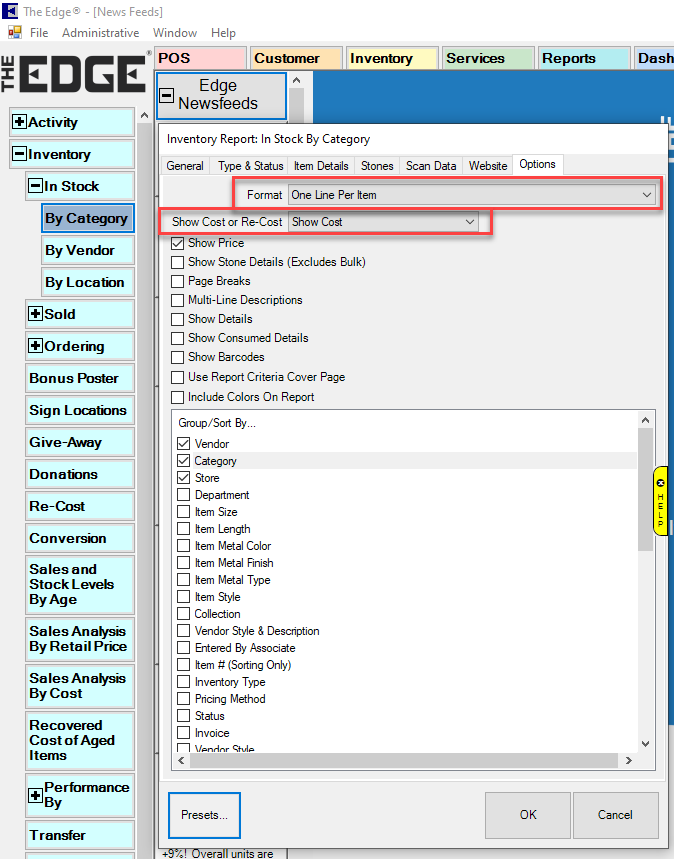
Task: Check the Department group/sort option
Action: click(x=184, y=495)
